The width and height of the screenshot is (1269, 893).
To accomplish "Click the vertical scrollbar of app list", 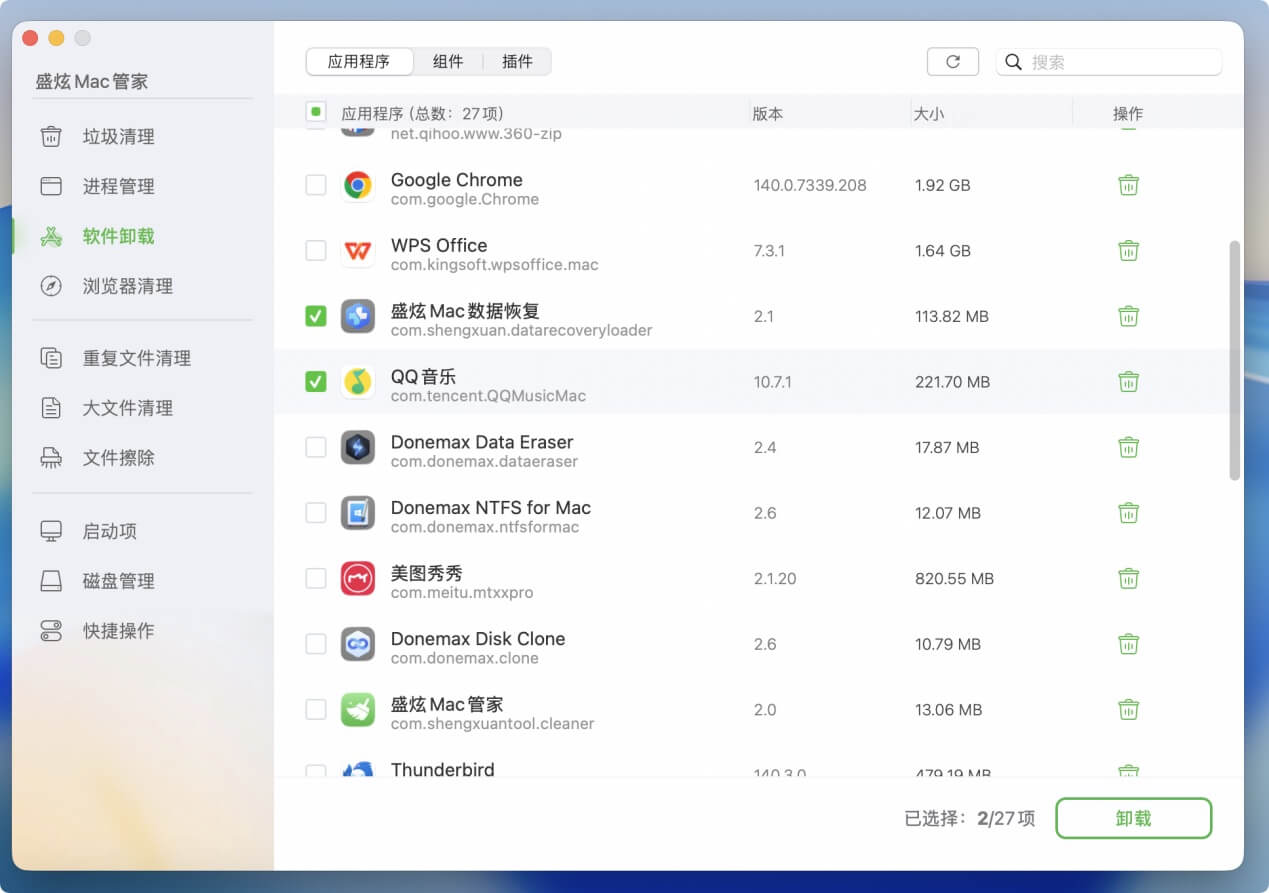I will click(1235, 360).
